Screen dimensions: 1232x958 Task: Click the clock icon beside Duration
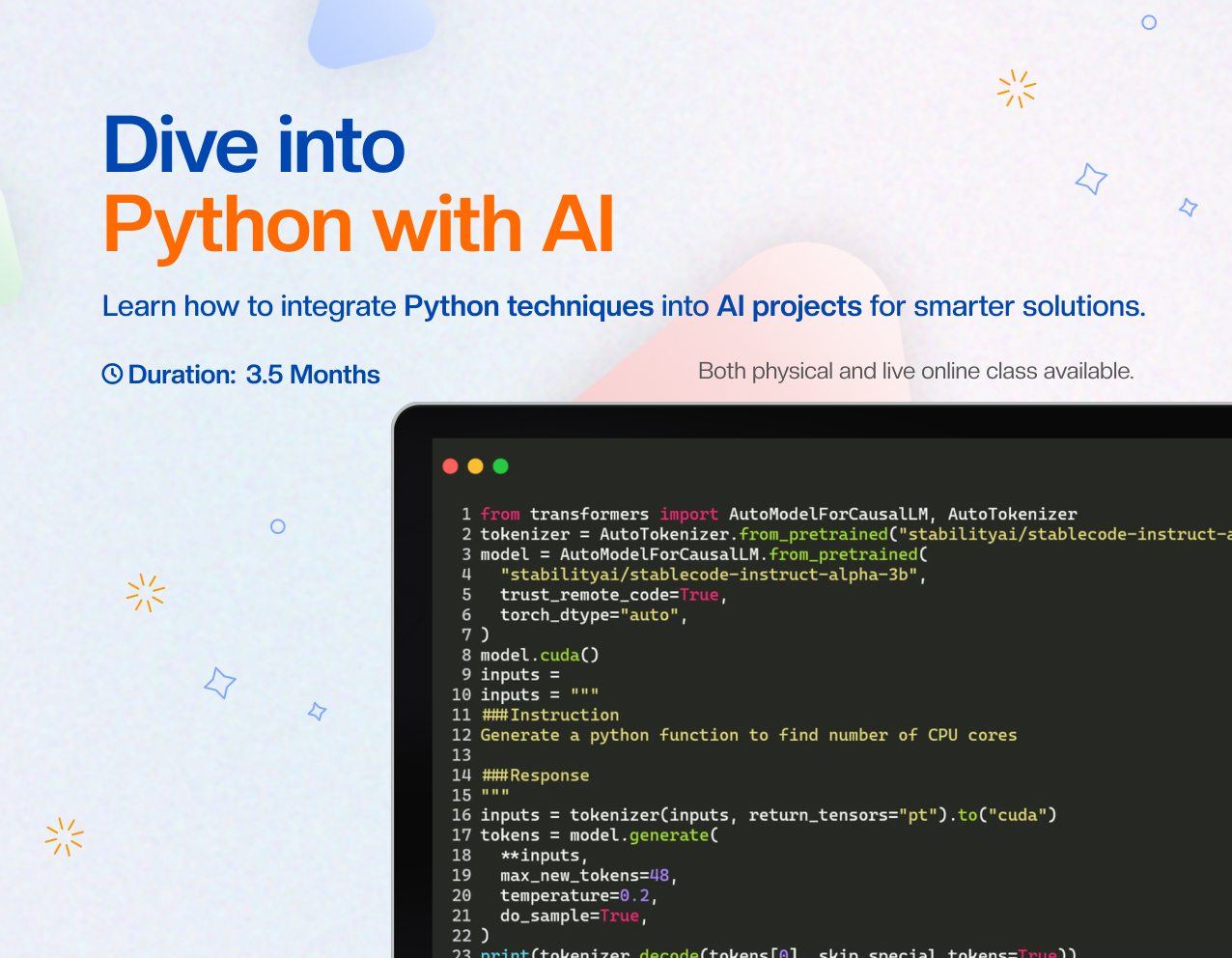(x=113, y=374)
